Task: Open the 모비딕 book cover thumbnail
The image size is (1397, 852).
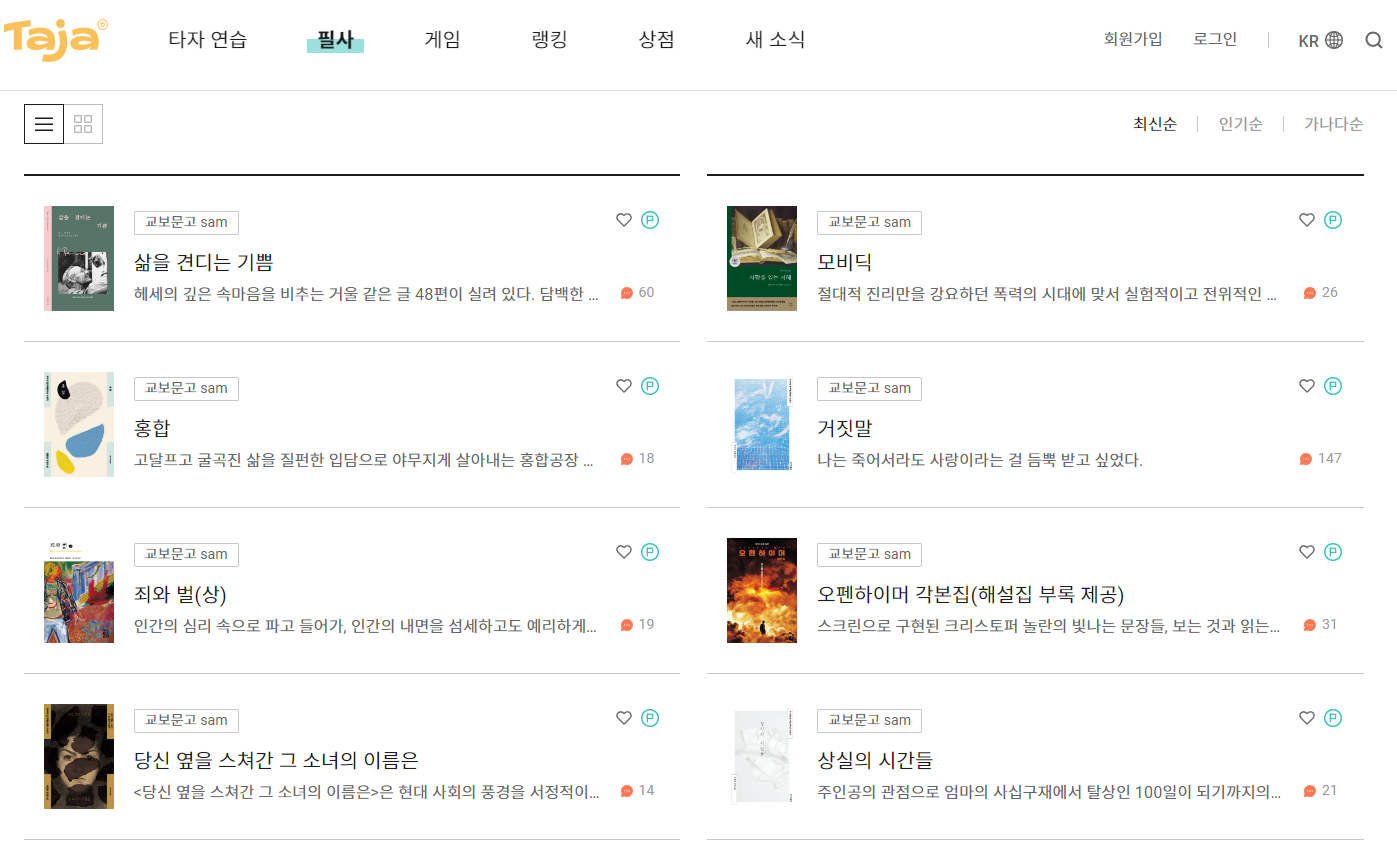Action: [x=762, y=258]
